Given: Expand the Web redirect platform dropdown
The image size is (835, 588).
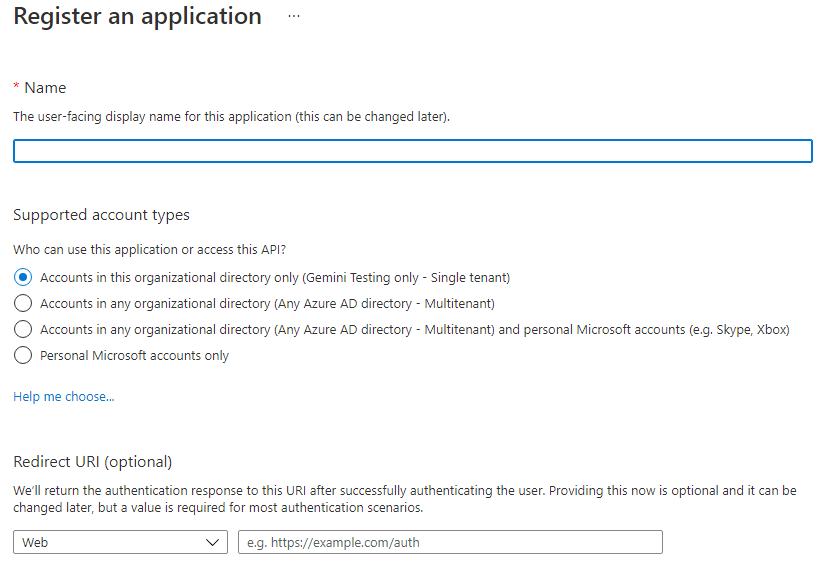Looking at the screenshot, I should point(120,542).
